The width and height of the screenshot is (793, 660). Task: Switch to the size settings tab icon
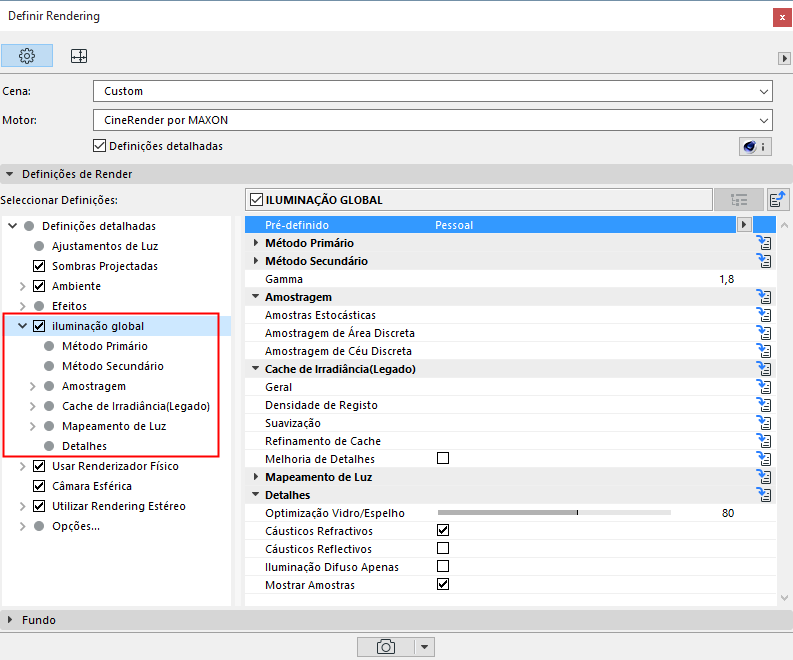(78, 56)
